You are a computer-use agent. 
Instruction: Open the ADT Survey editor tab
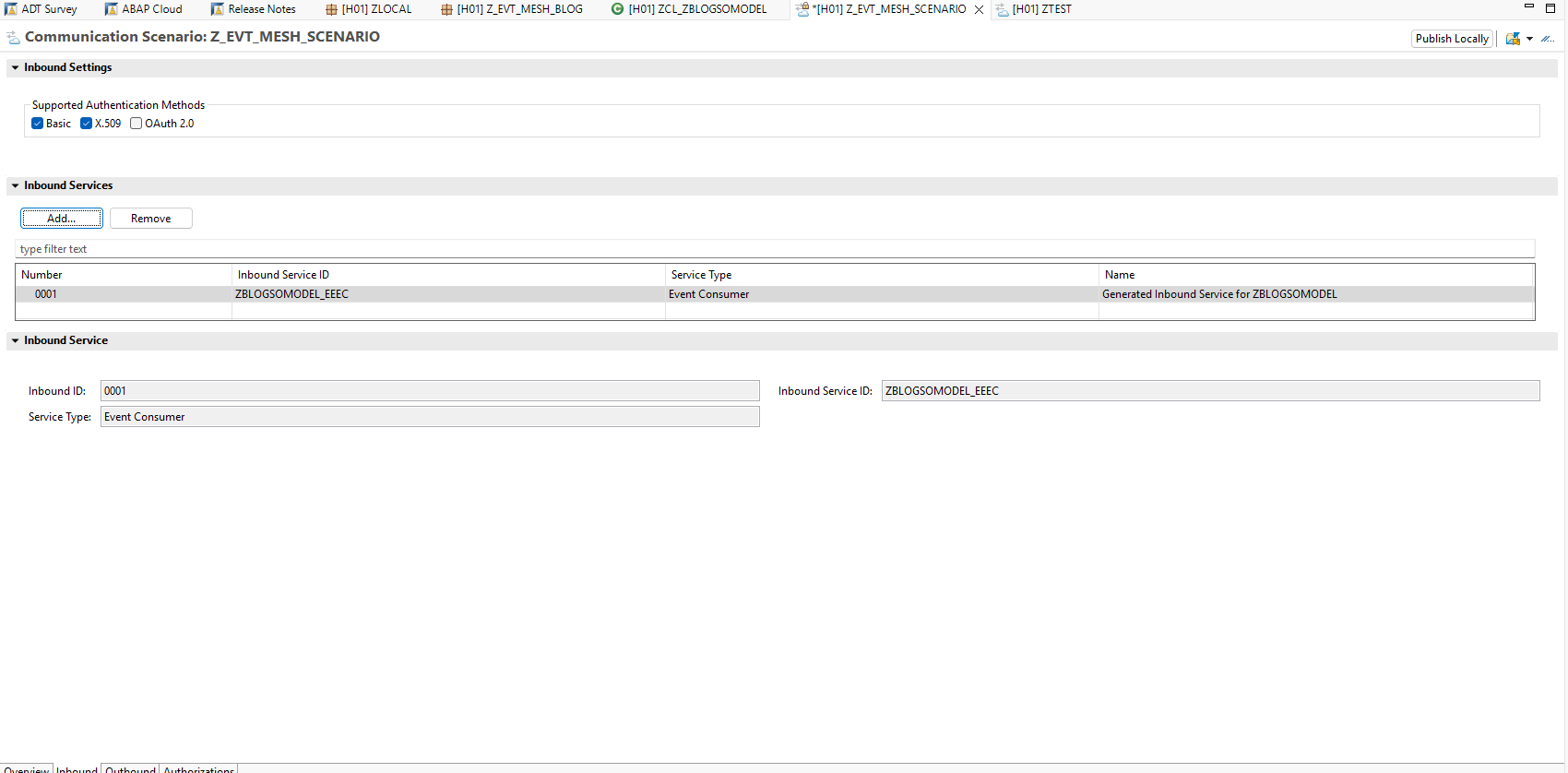(48, 9)
